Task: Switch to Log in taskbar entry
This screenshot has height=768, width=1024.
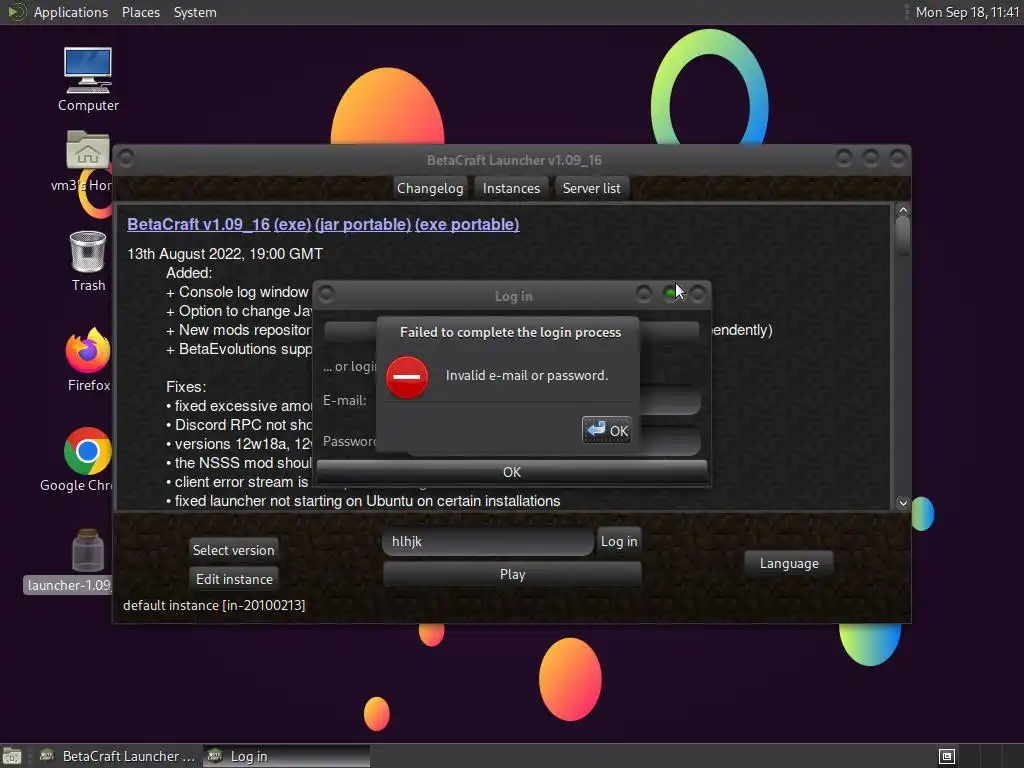Action: [x=287, y=756]
